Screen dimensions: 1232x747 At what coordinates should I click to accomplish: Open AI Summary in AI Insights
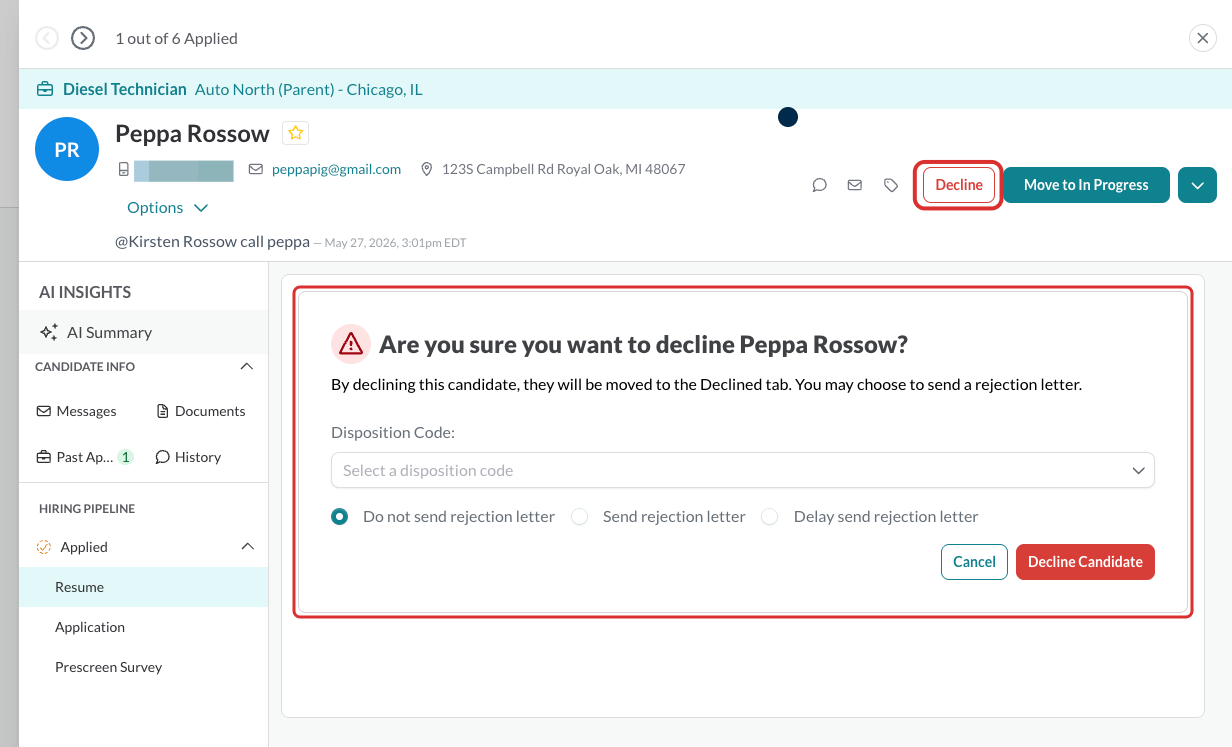coord(144,333)
